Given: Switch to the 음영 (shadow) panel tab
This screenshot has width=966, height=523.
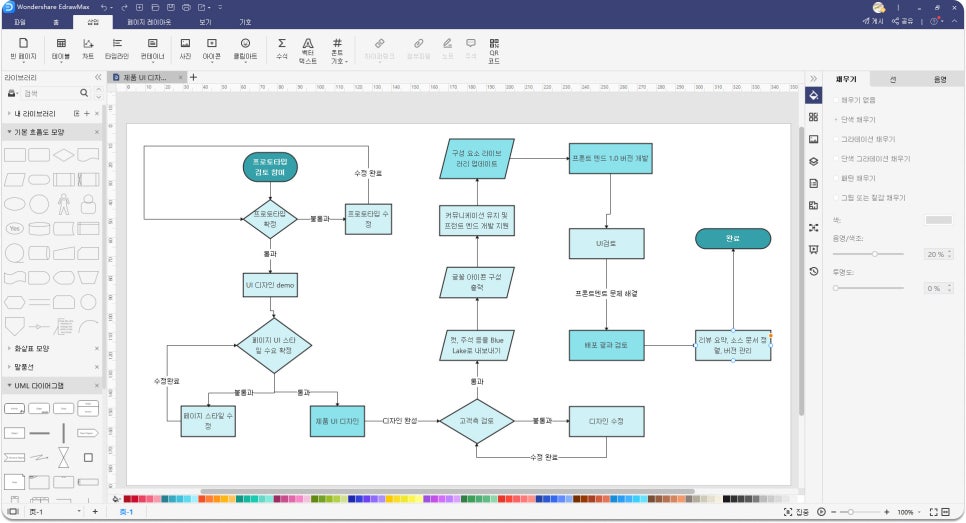Looking at the screenshot, I should [940, 79].
